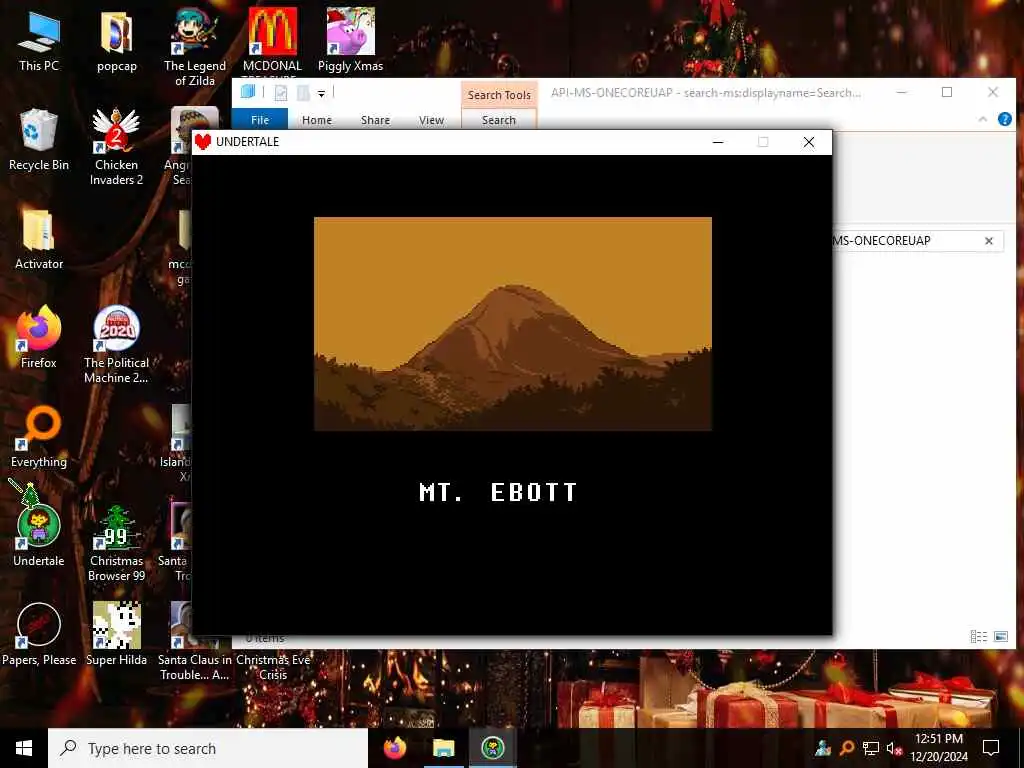Click the Search Tools contextual tab
This screenshot has width=1024, height=768.
[499, 95]
